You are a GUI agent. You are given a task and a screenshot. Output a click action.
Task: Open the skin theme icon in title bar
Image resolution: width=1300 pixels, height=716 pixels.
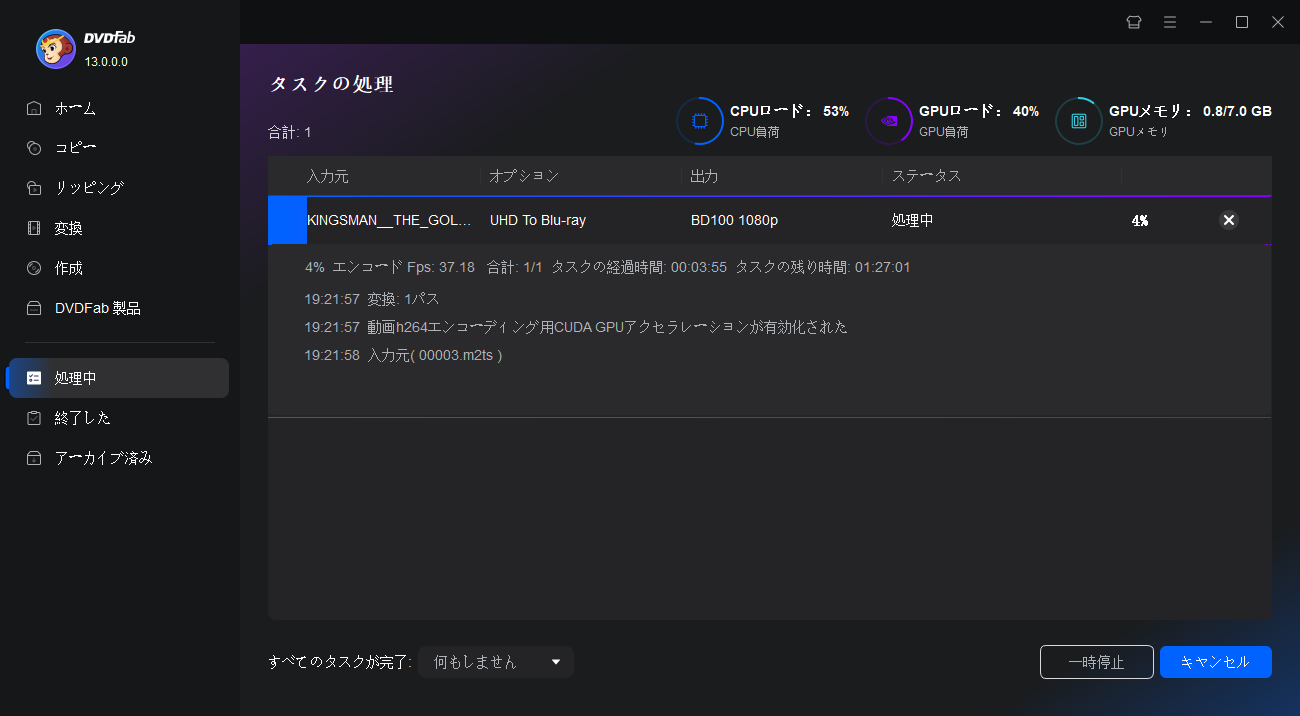(1134, 22)
